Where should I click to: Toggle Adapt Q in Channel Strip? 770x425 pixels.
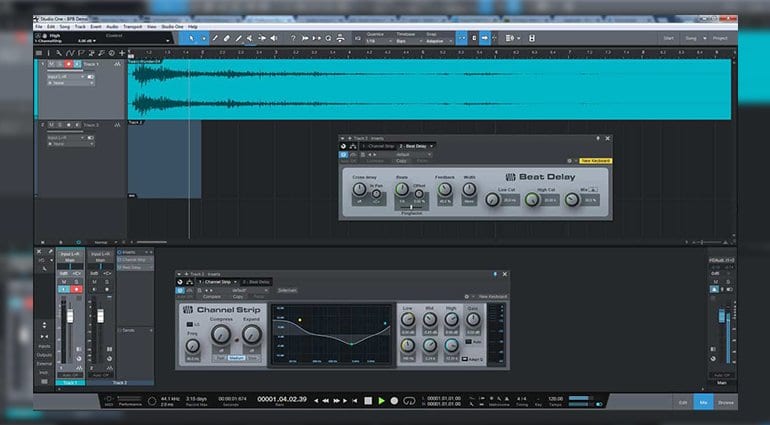[x=465, y=359]
